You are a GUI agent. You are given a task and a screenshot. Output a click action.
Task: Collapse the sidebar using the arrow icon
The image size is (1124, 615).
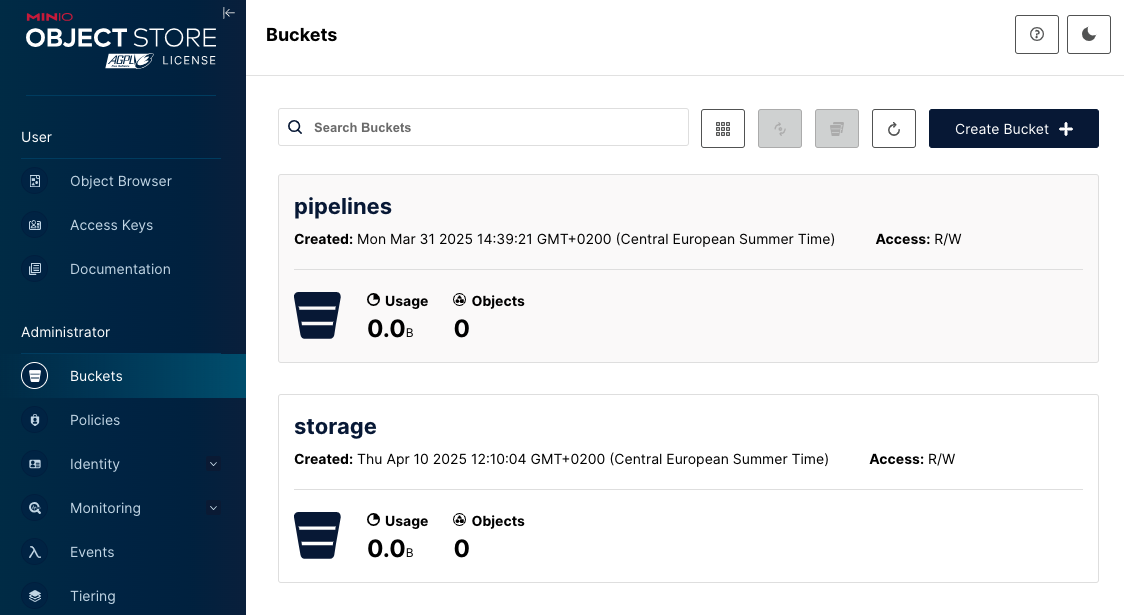click(229, 13)
